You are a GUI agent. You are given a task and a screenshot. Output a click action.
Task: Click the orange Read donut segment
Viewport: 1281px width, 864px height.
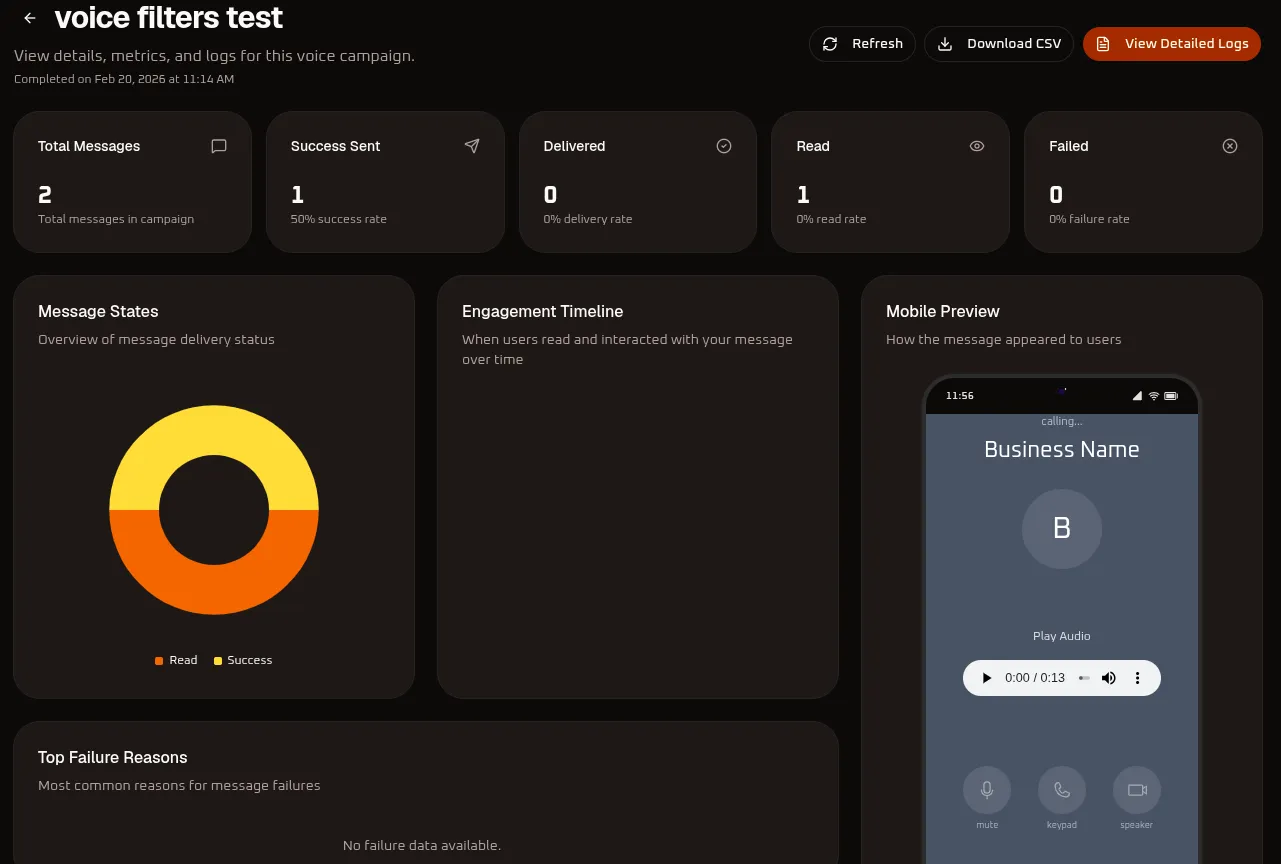(x=214, y=590)
